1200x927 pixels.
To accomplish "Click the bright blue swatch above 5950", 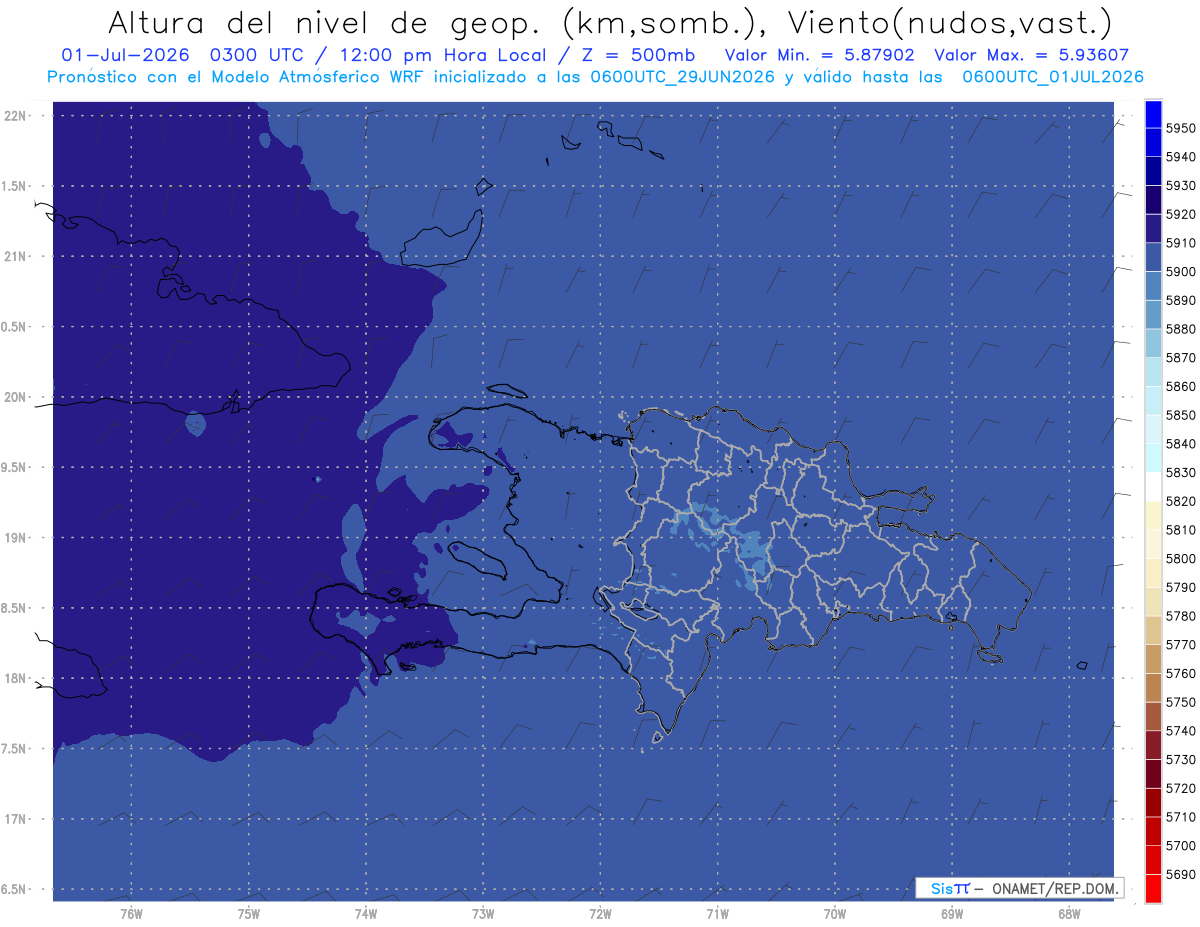I will coord(1153,114).
